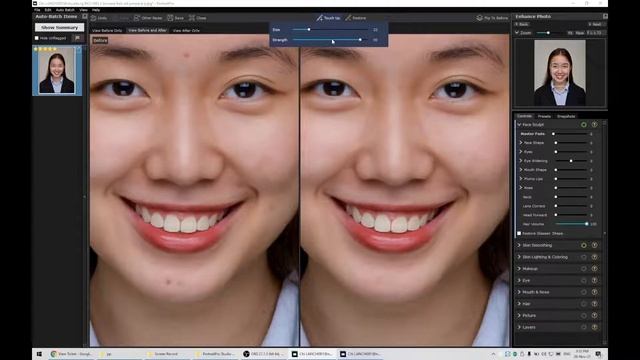The height and width of the screenshot is (360, 640).
Task: Check the Hide Unflagged checkbox
Action: click(x=37, y=38)
